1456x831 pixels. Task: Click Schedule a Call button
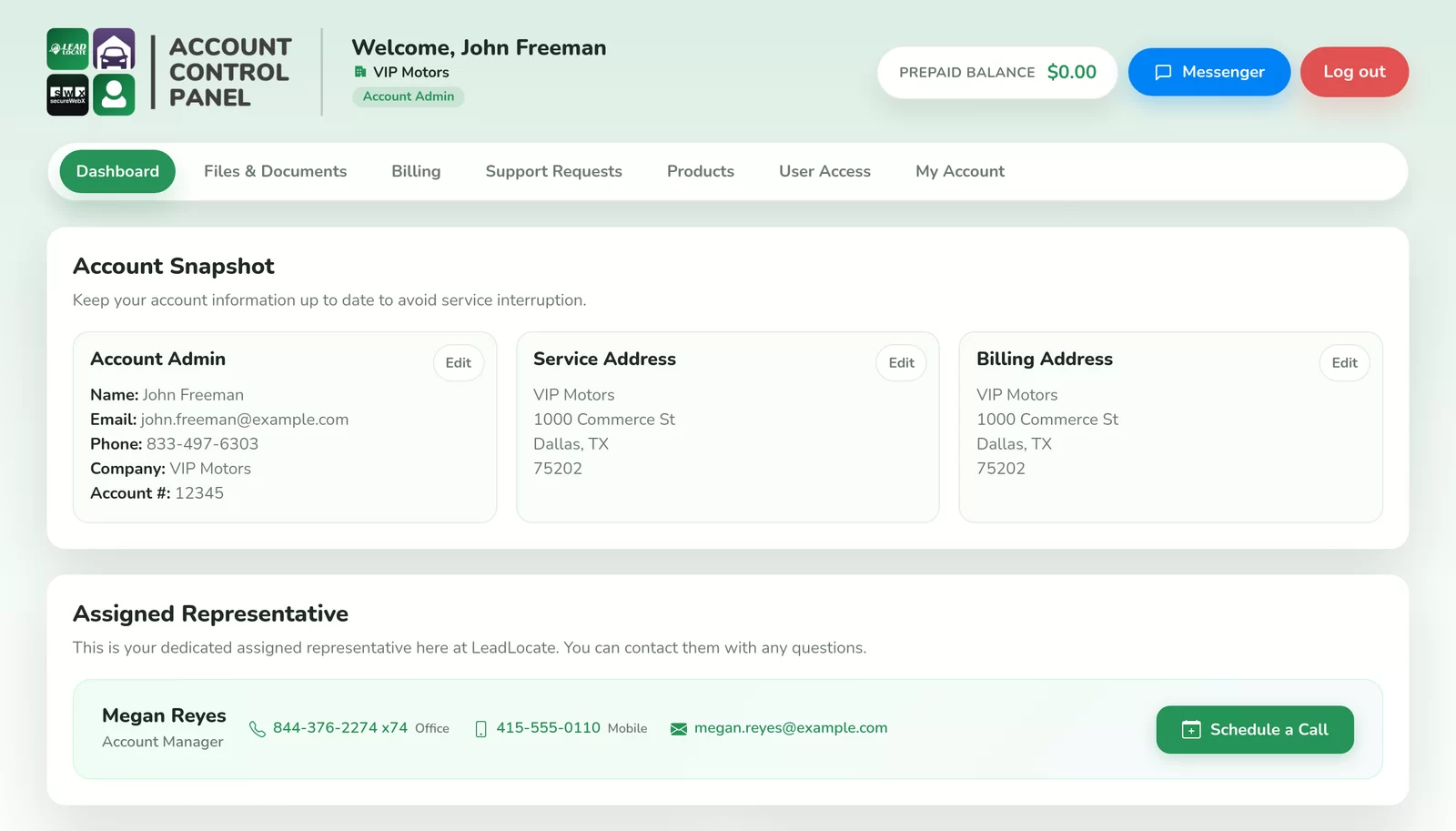coord(1255,730)
